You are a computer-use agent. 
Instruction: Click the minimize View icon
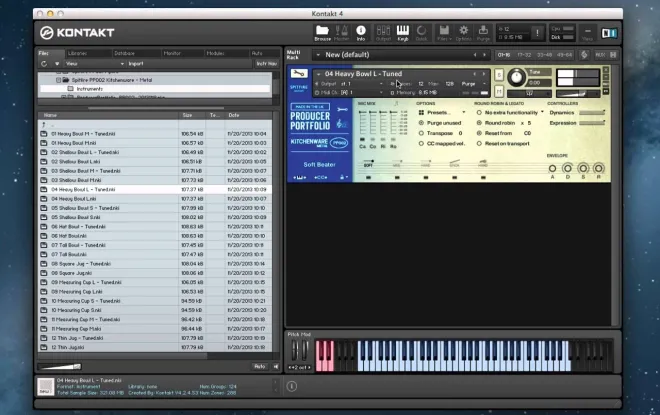(587, 33)
